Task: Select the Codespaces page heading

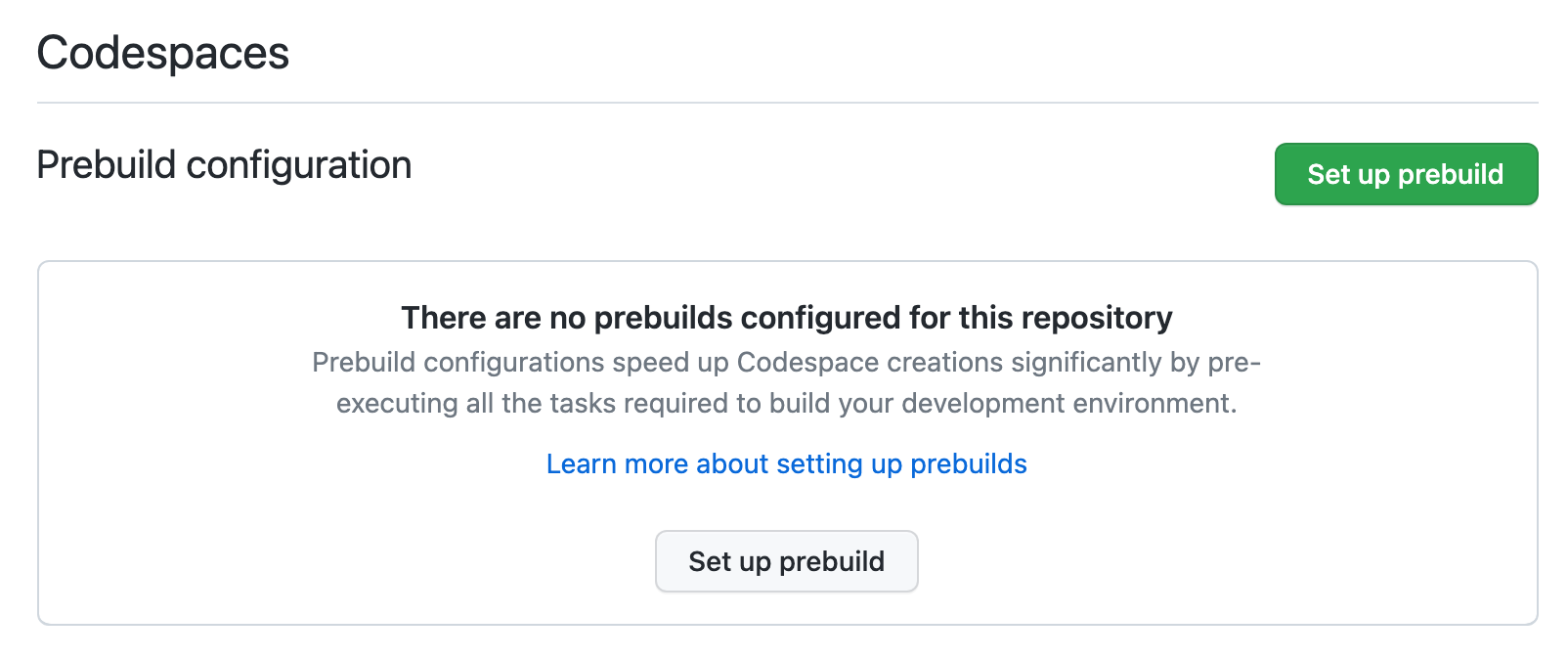Action: 162,53
